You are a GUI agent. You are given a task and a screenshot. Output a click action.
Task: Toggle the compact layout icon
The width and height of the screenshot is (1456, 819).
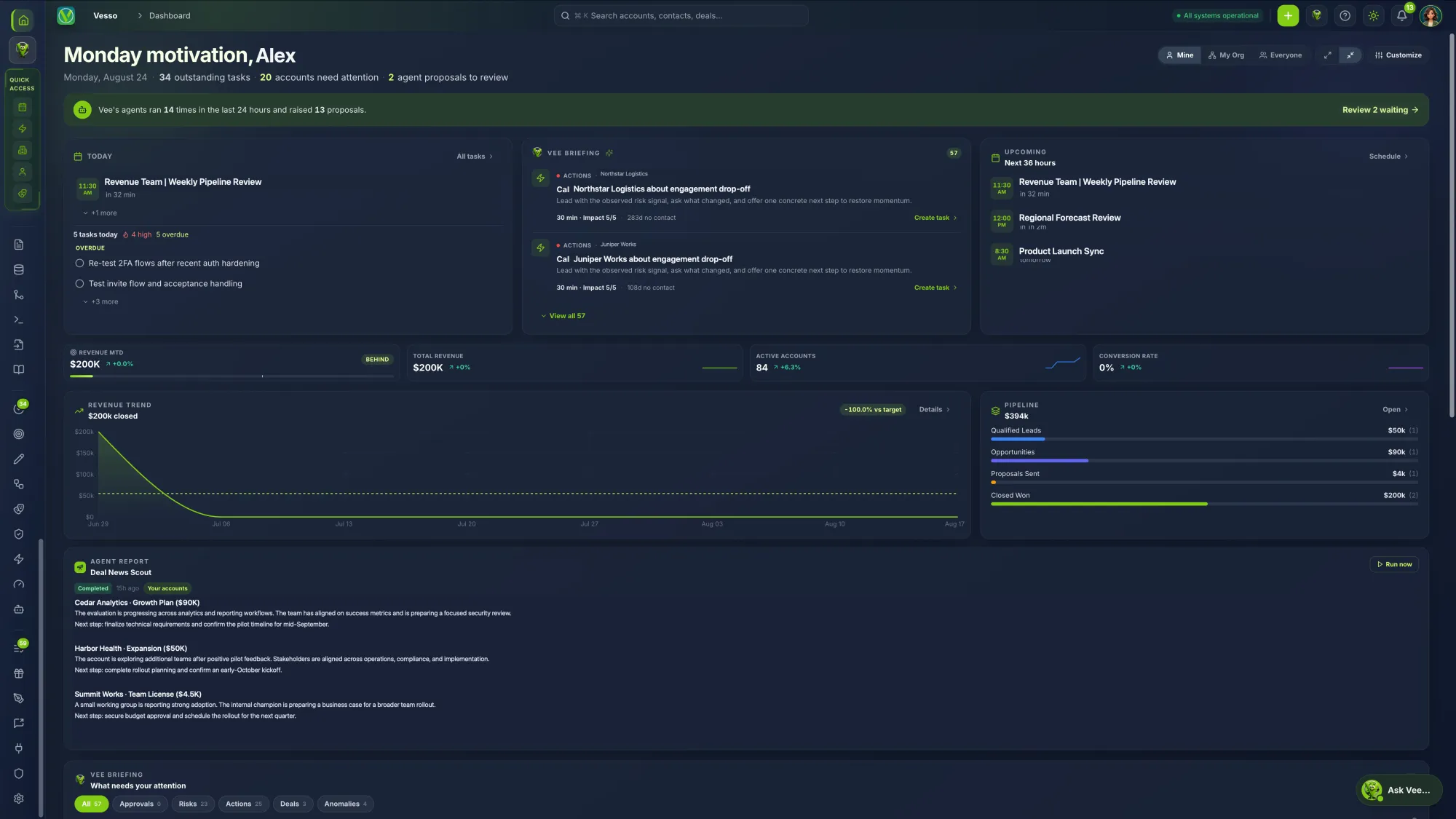click(1350, 55)
